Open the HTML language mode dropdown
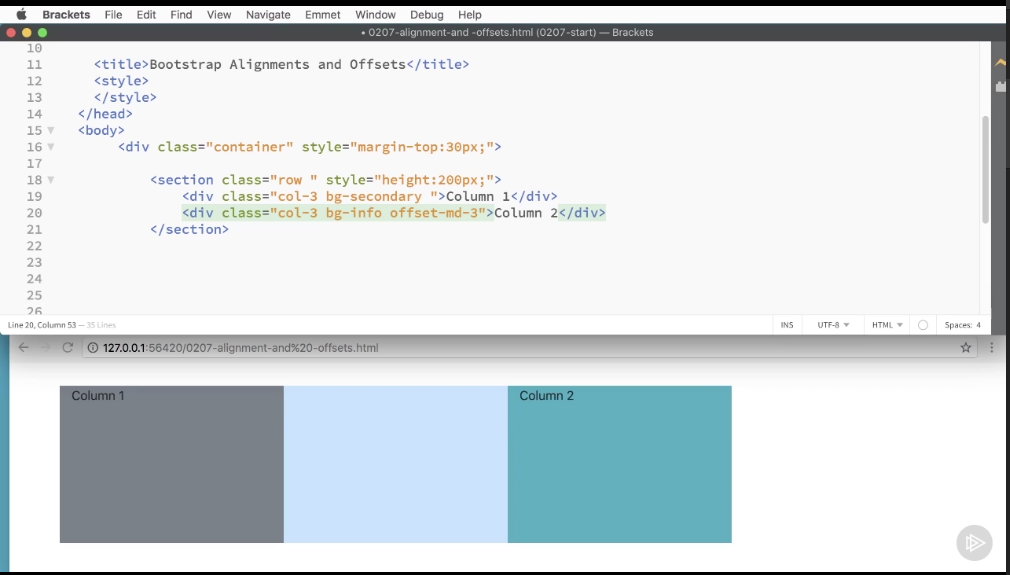Image resolution: width=1010 pixels, height=575 pixels. pos(887,325)
